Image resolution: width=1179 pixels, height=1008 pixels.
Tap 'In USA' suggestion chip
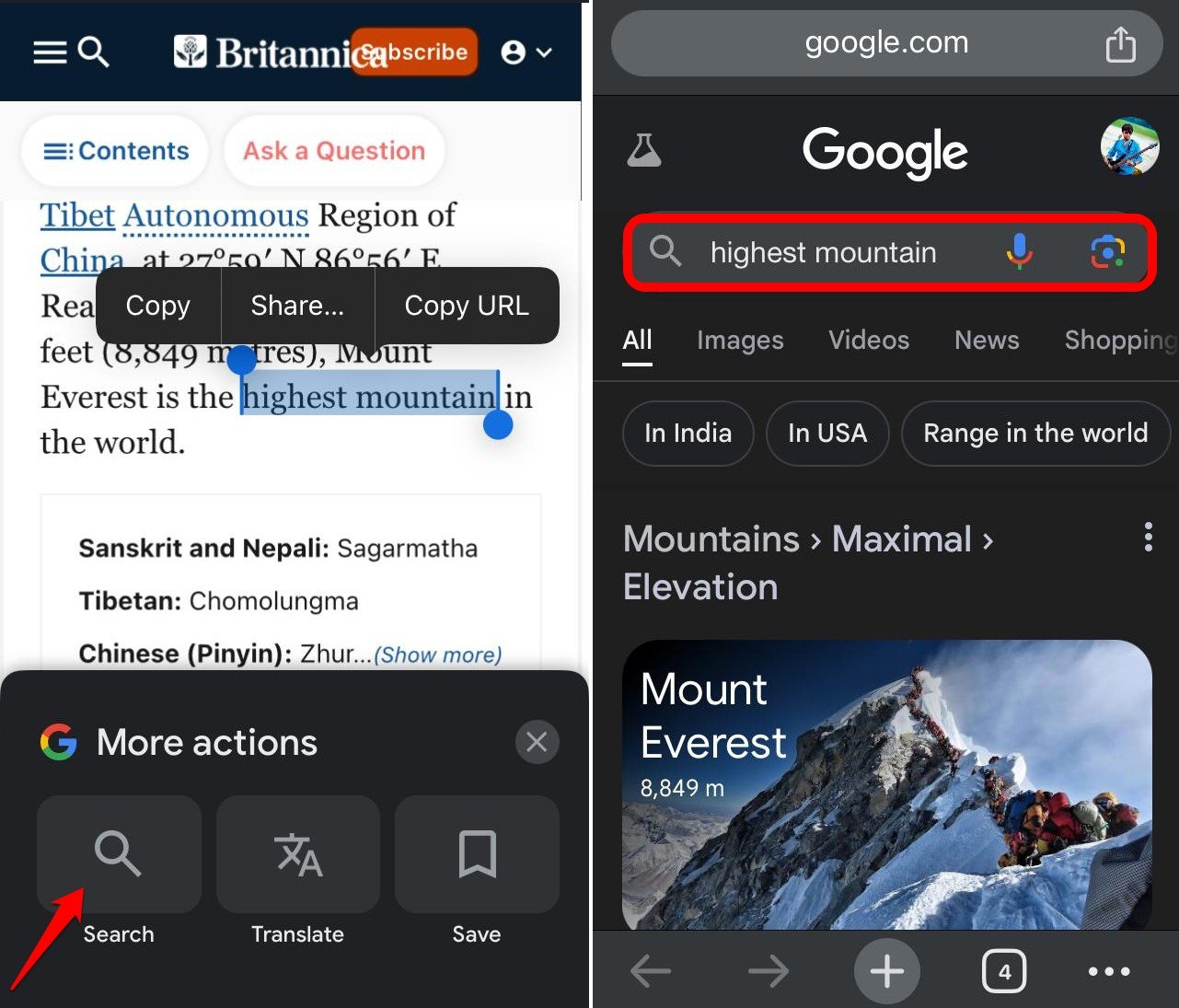827,433
